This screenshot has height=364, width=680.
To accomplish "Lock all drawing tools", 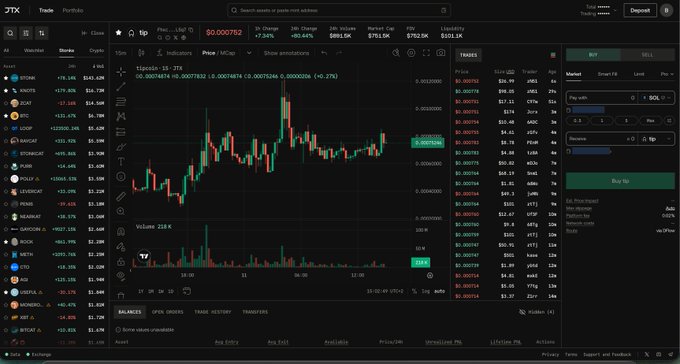I will pos(121,262).
